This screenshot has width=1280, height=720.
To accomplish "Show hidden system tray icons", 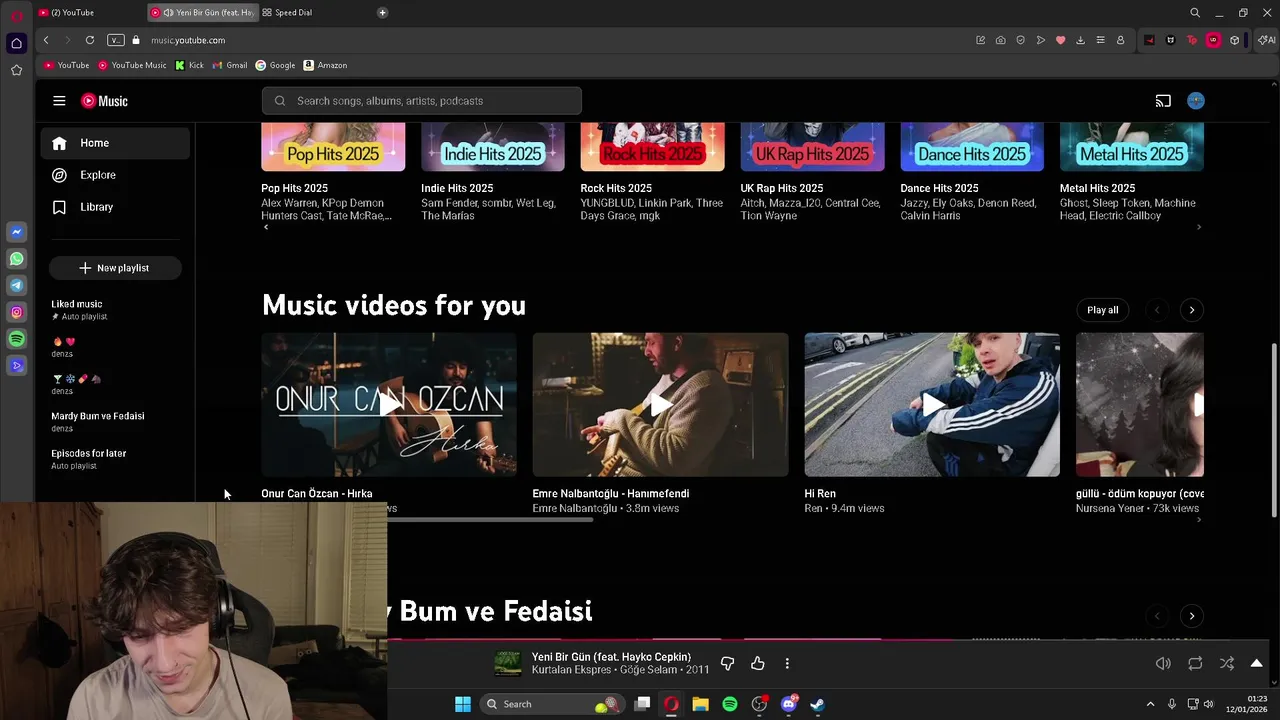I will point(1150,704).
